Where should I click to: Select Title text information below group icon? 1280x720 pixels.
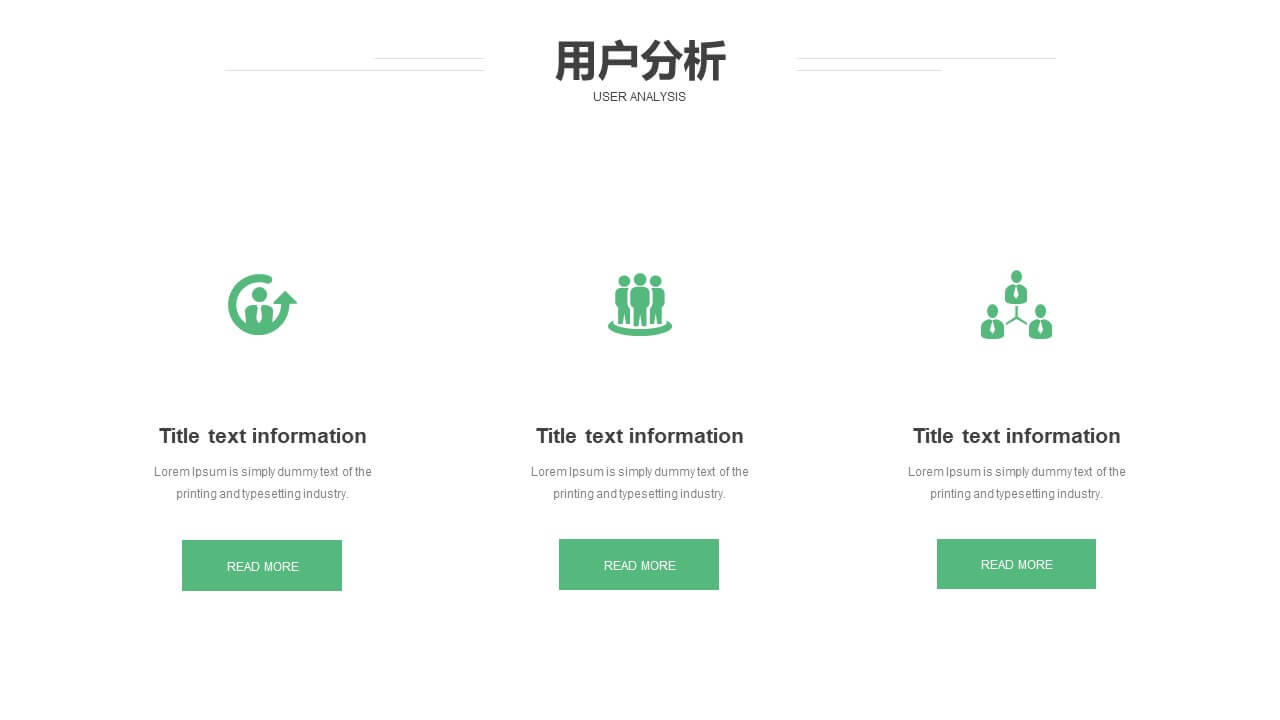click(640, 436)
